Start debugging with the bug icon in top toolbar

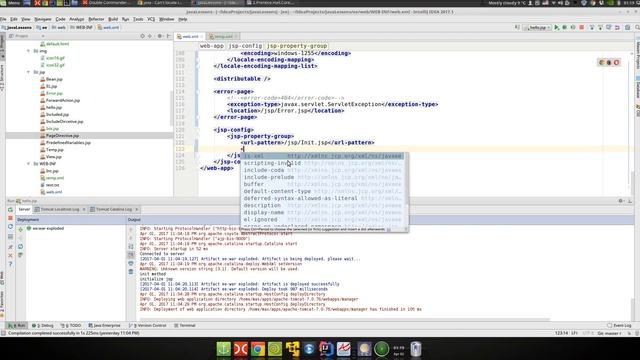(x=565, y=28)
